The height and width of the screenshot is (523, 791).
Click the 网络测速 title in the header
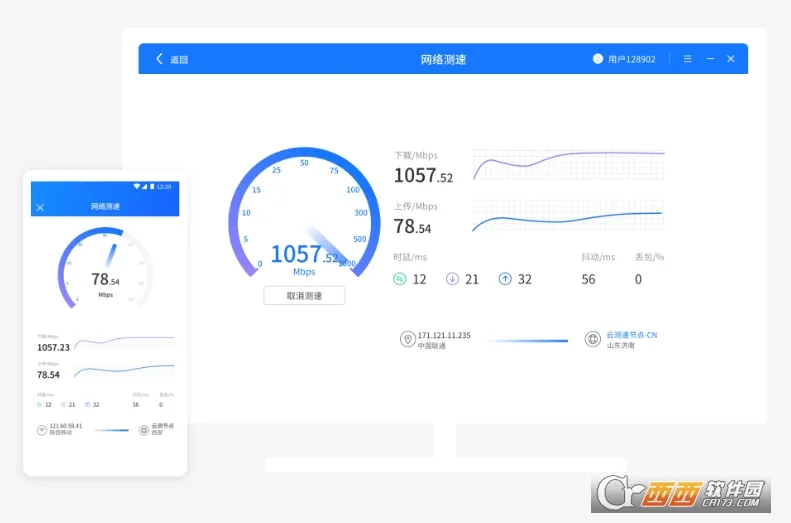443,59
